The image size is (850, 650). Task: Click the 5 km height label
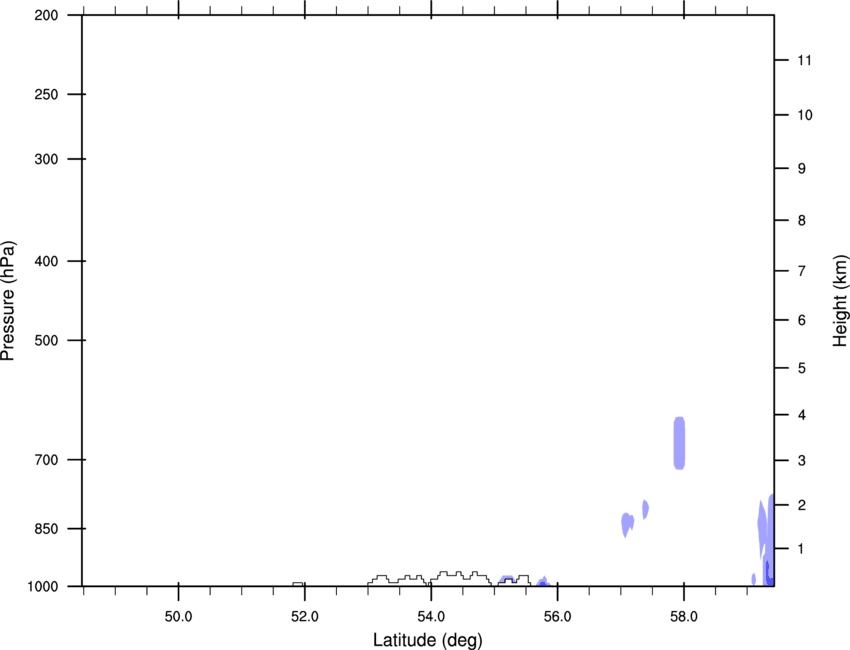(x=801, y=369)
